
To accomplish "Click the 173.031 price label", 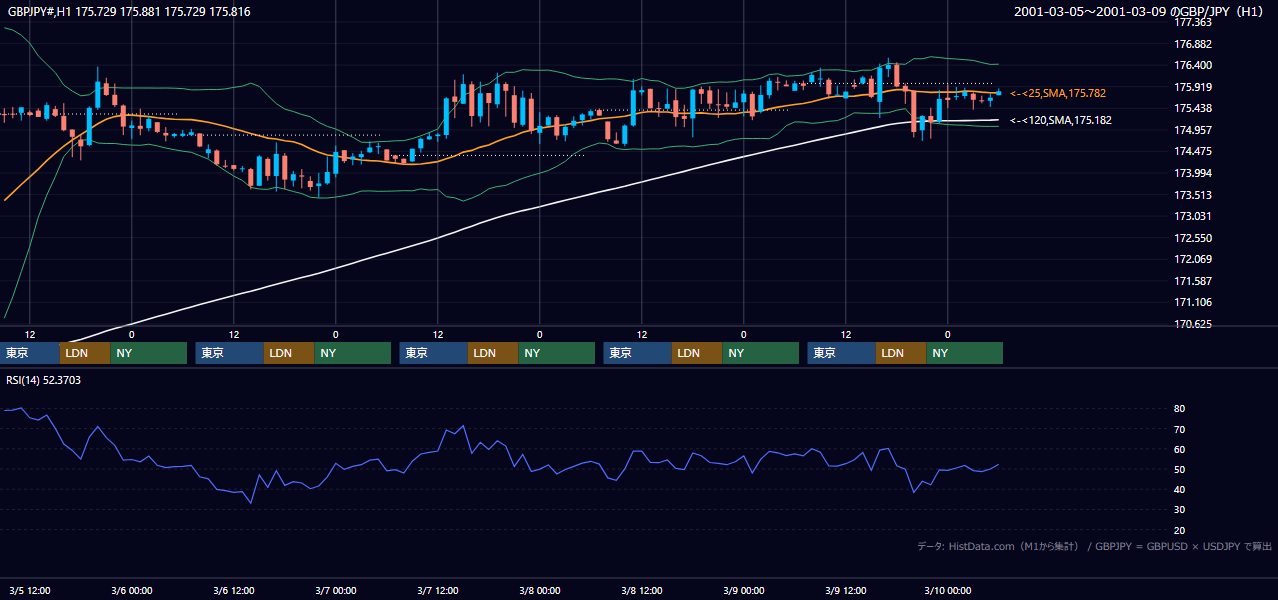I will 1193,216.
